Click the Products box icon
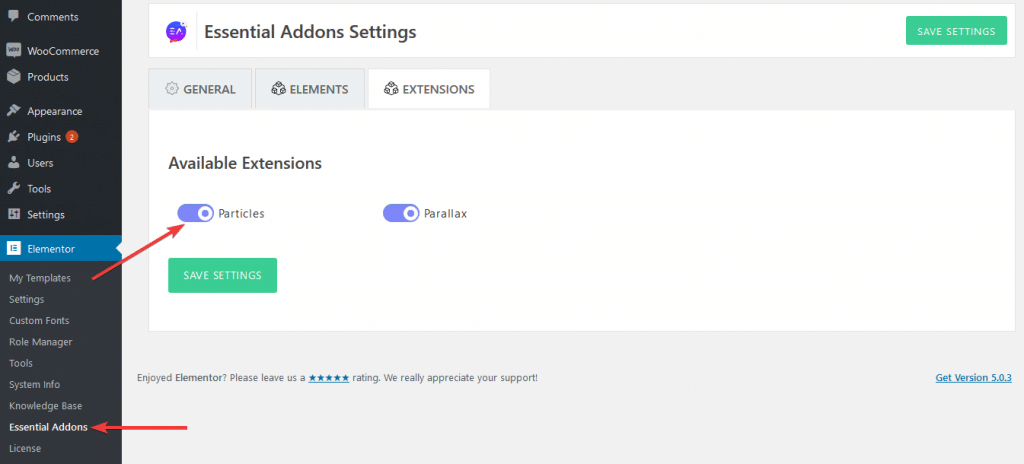The image size is (1024, 464). 13,76
